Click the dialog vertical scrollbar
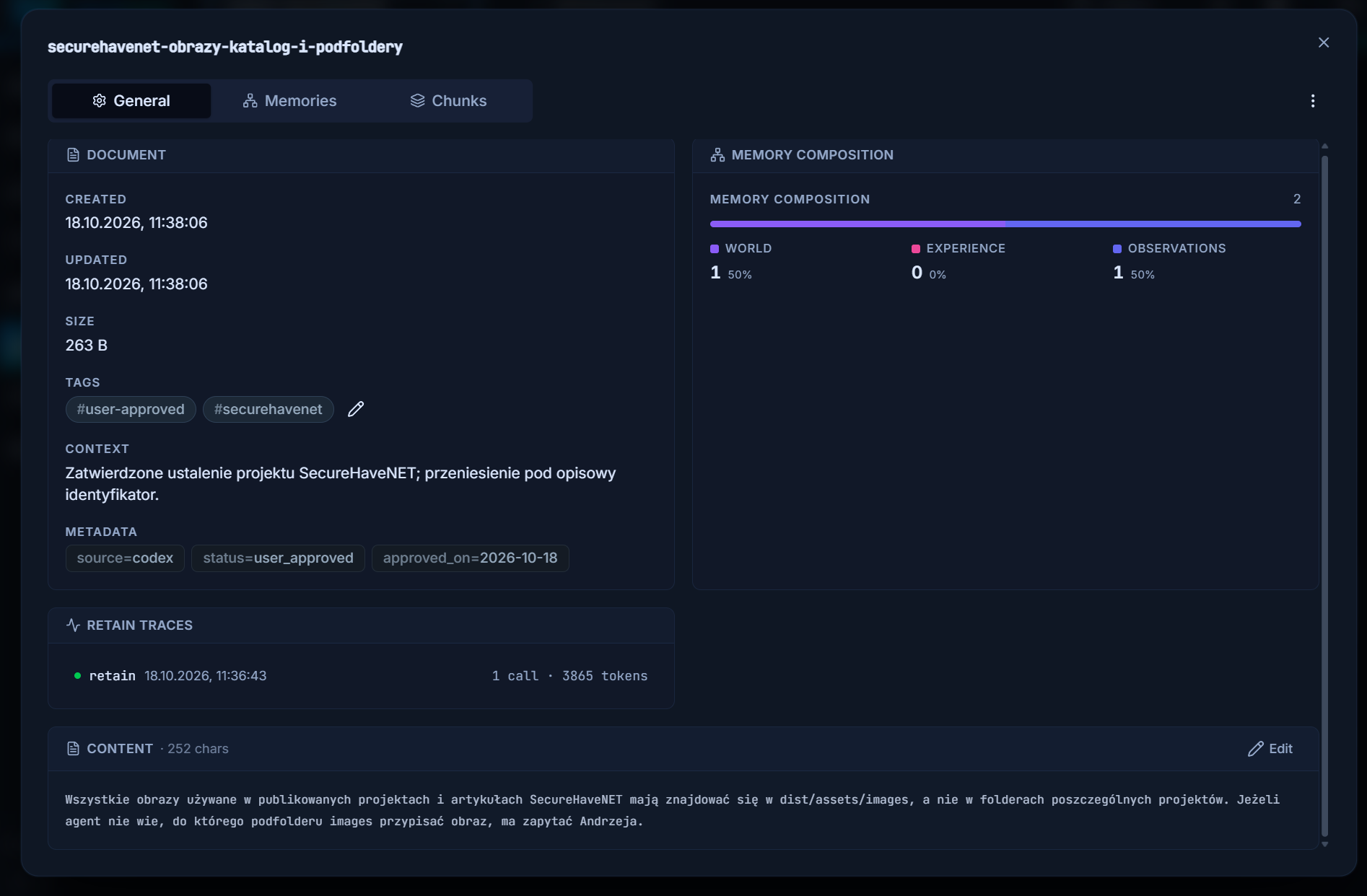Image resolution: width=1367 pixels, height=896 pixels. pyautogui.click(x=1324, y=496)
